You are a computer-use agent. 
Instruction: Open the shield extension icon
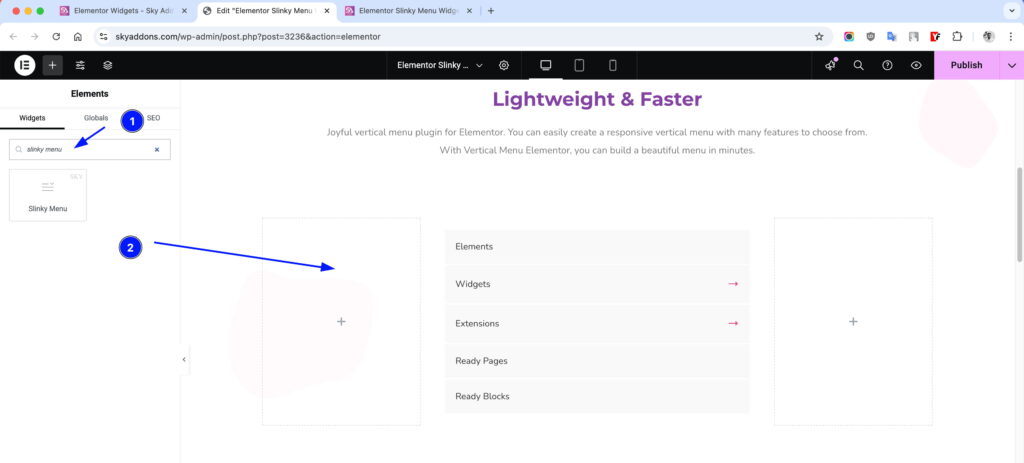(x=871, y=37)
